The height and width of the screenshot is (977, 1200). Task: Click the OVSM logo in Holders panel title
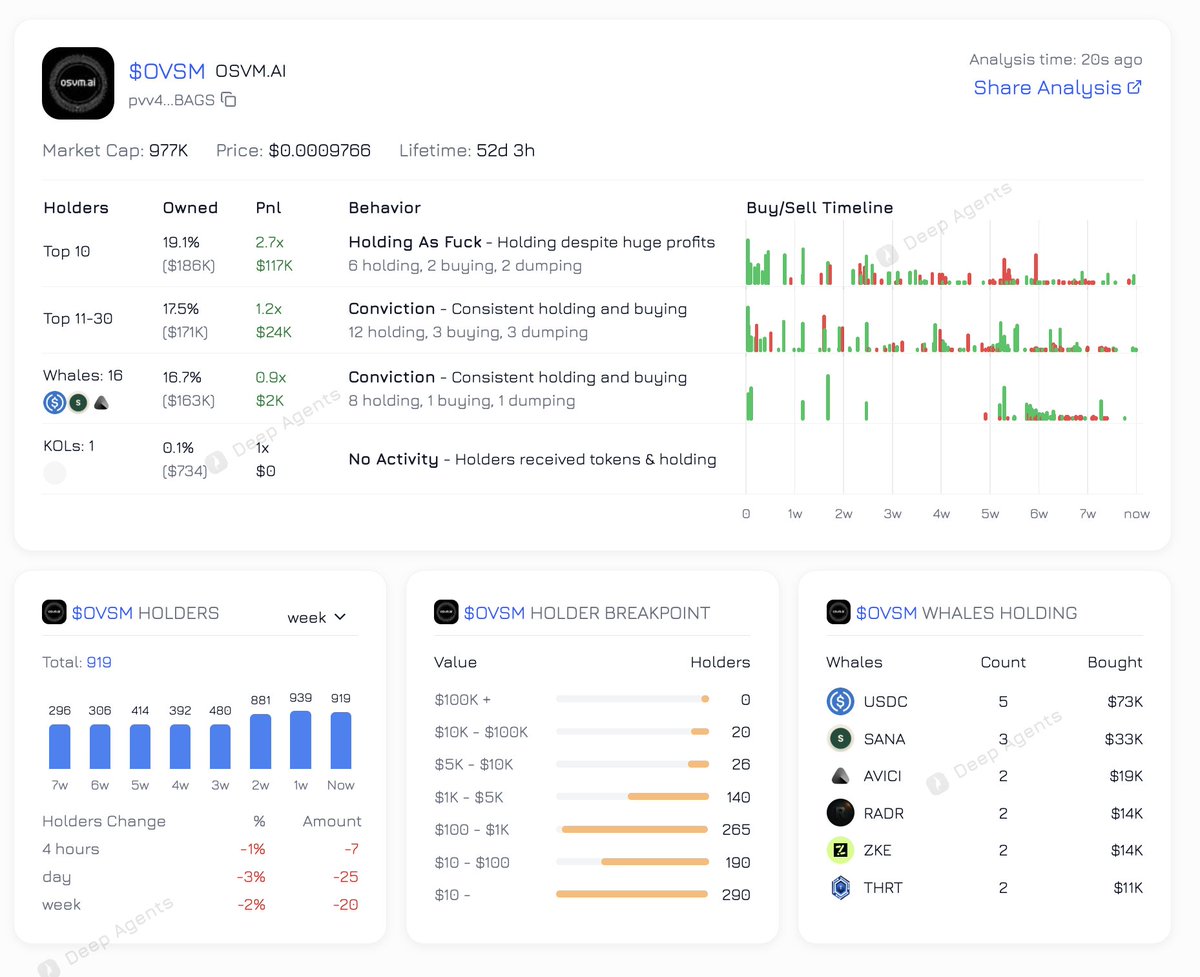(54, 613)
